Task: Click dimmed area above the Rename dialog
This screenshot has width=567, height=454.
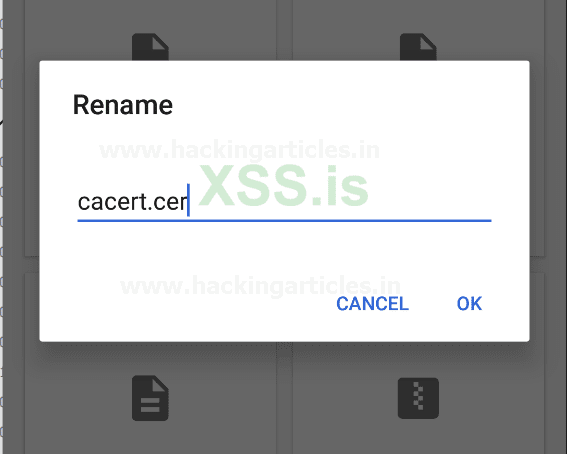Action: pos(282,29)
